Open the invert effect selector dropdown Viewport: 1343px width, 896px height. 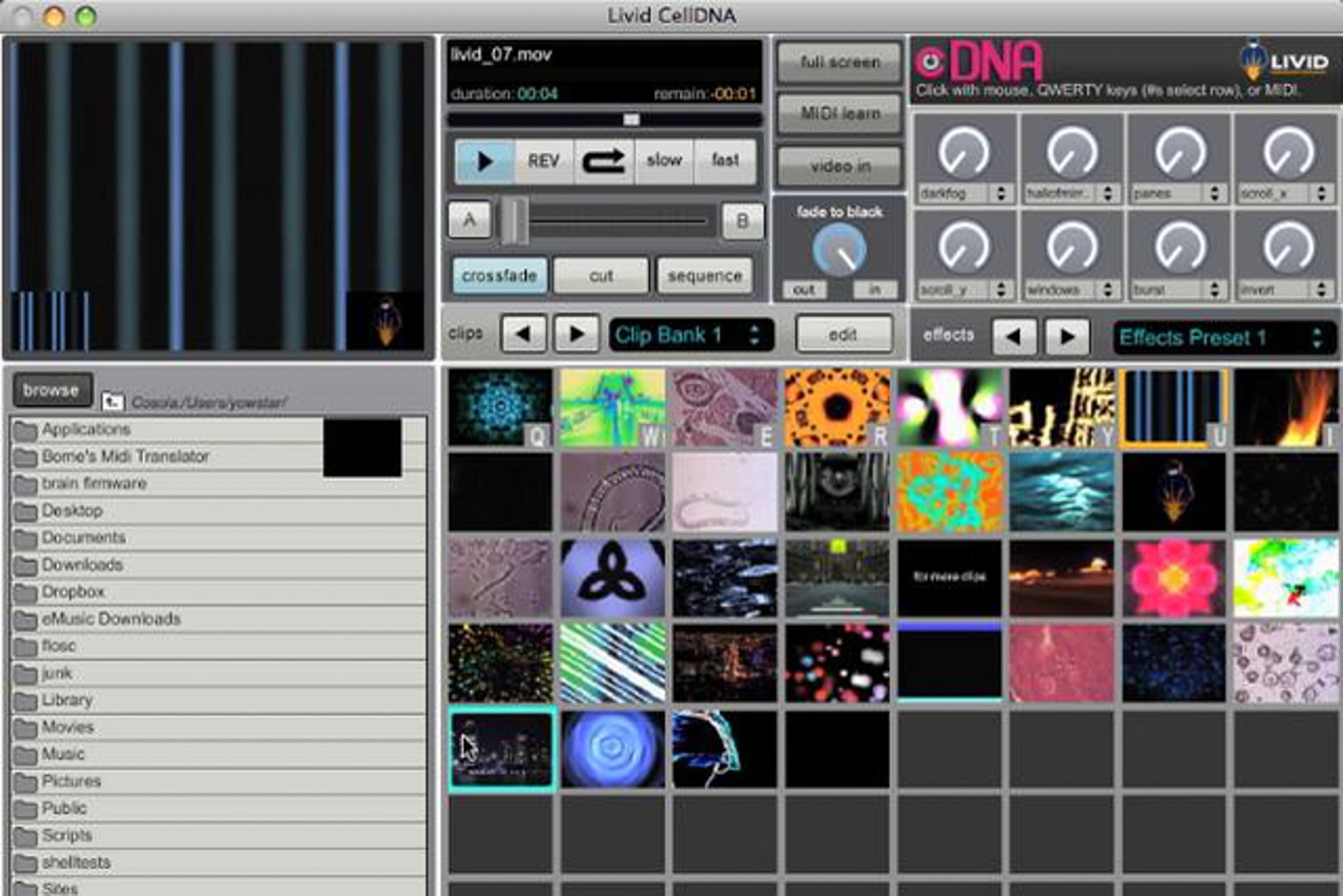[x=1285, y=290]
